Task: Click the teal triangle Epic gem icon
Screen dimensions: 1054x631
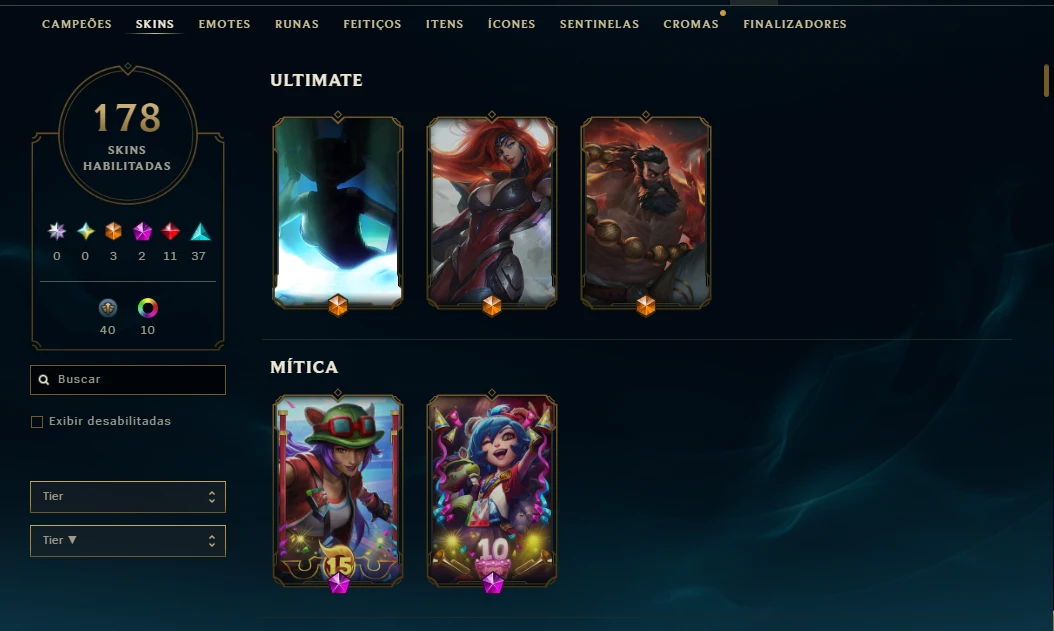Action: point(200,232)
